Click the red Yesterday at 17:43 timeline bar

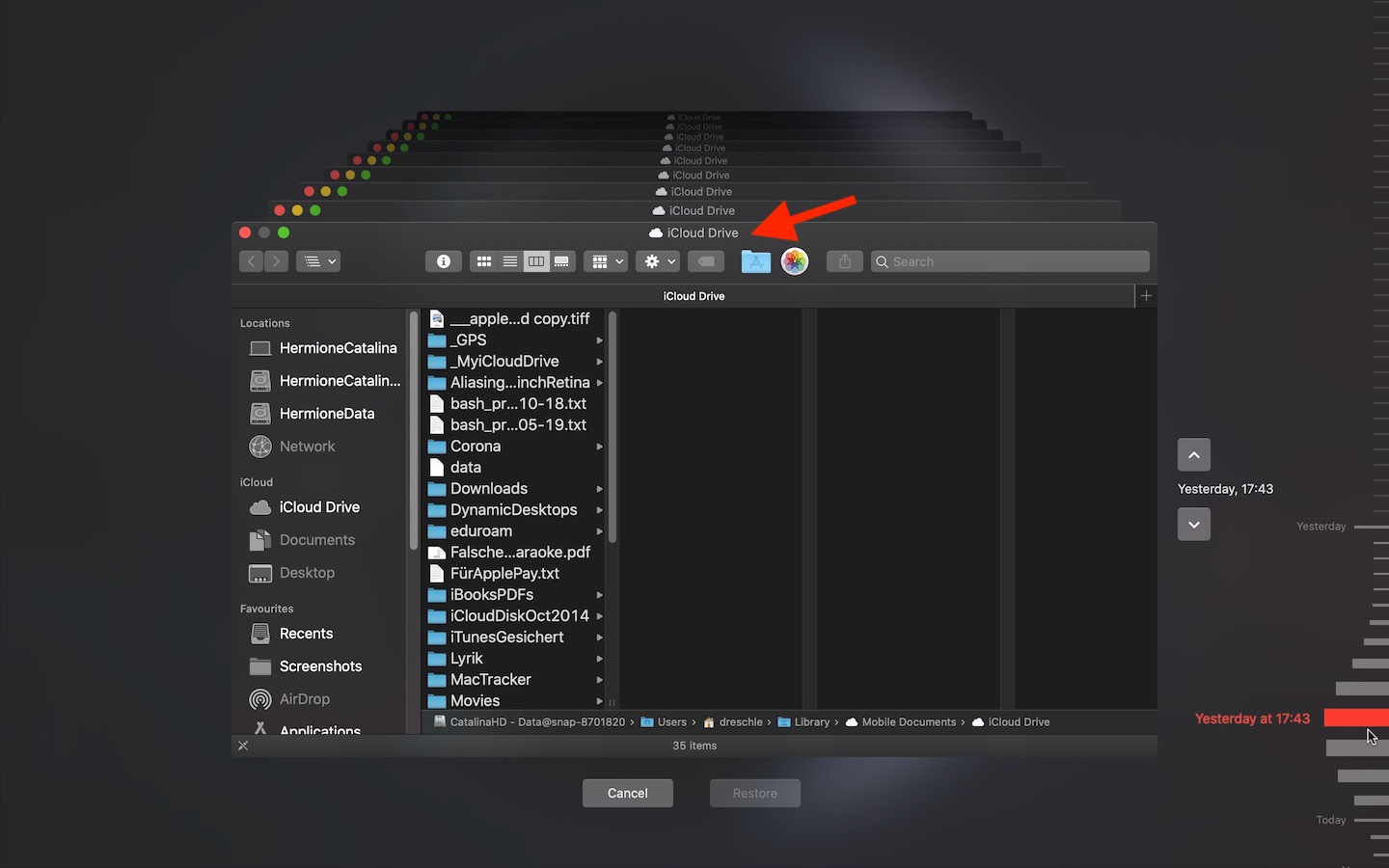point(1356,718)
